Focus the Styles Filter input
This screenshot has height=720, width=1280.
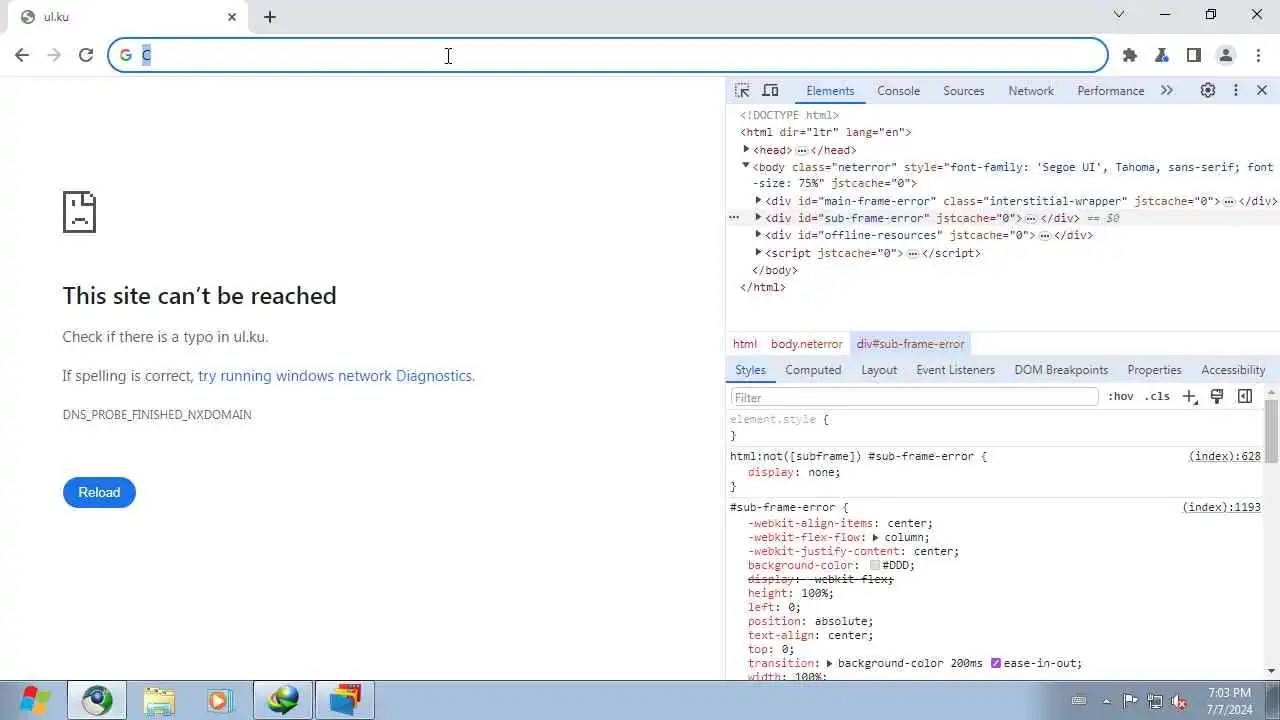914,397
